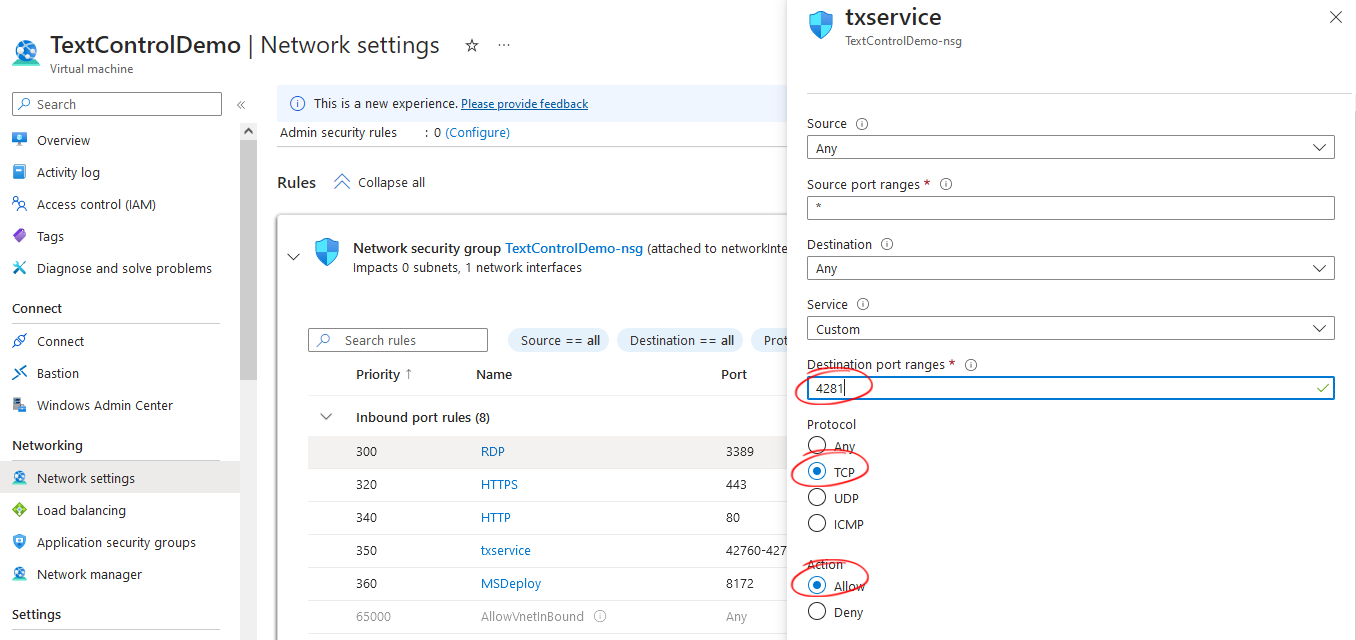1356x640 pixels.
Task: Collapse the Network security group section chevron
Action: [293, 257]
